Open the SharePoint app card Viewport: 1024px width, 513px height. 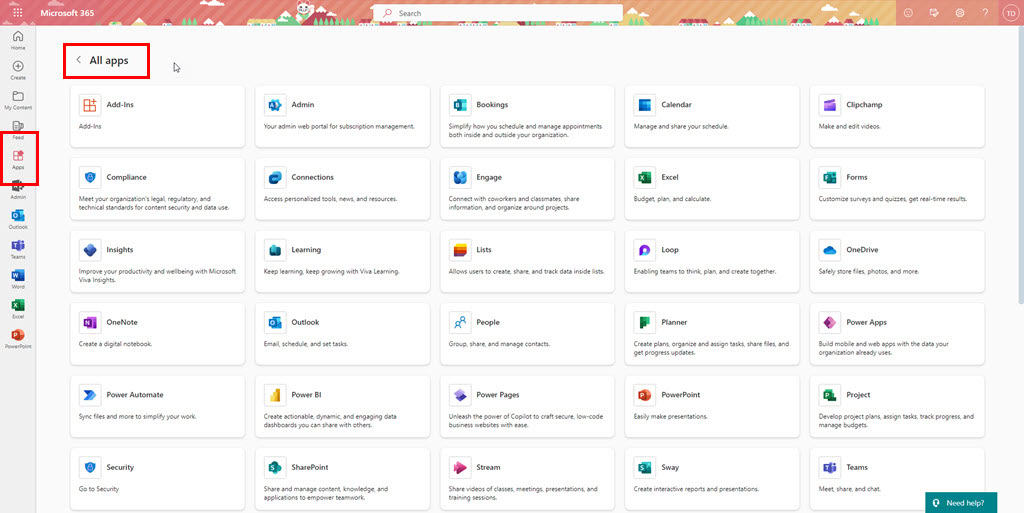point(342,478)
